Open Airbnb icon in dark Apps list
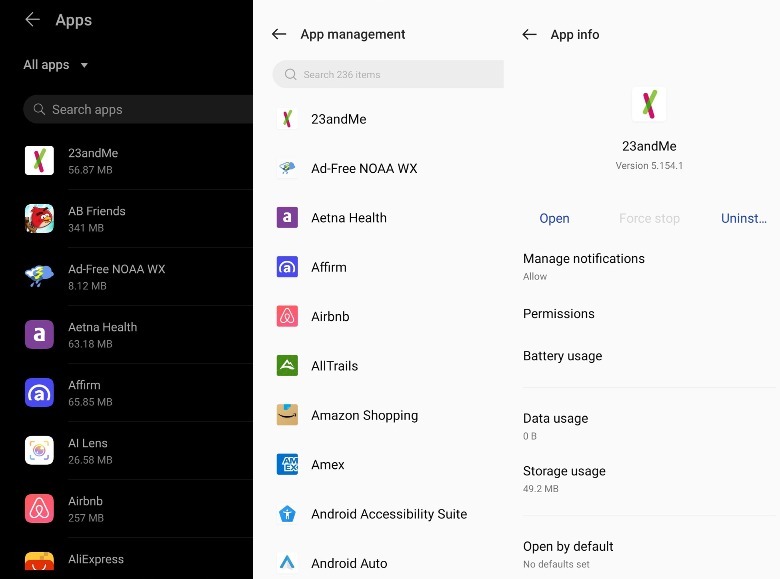This screenshot has width=780, height=579. coord(39,508)
